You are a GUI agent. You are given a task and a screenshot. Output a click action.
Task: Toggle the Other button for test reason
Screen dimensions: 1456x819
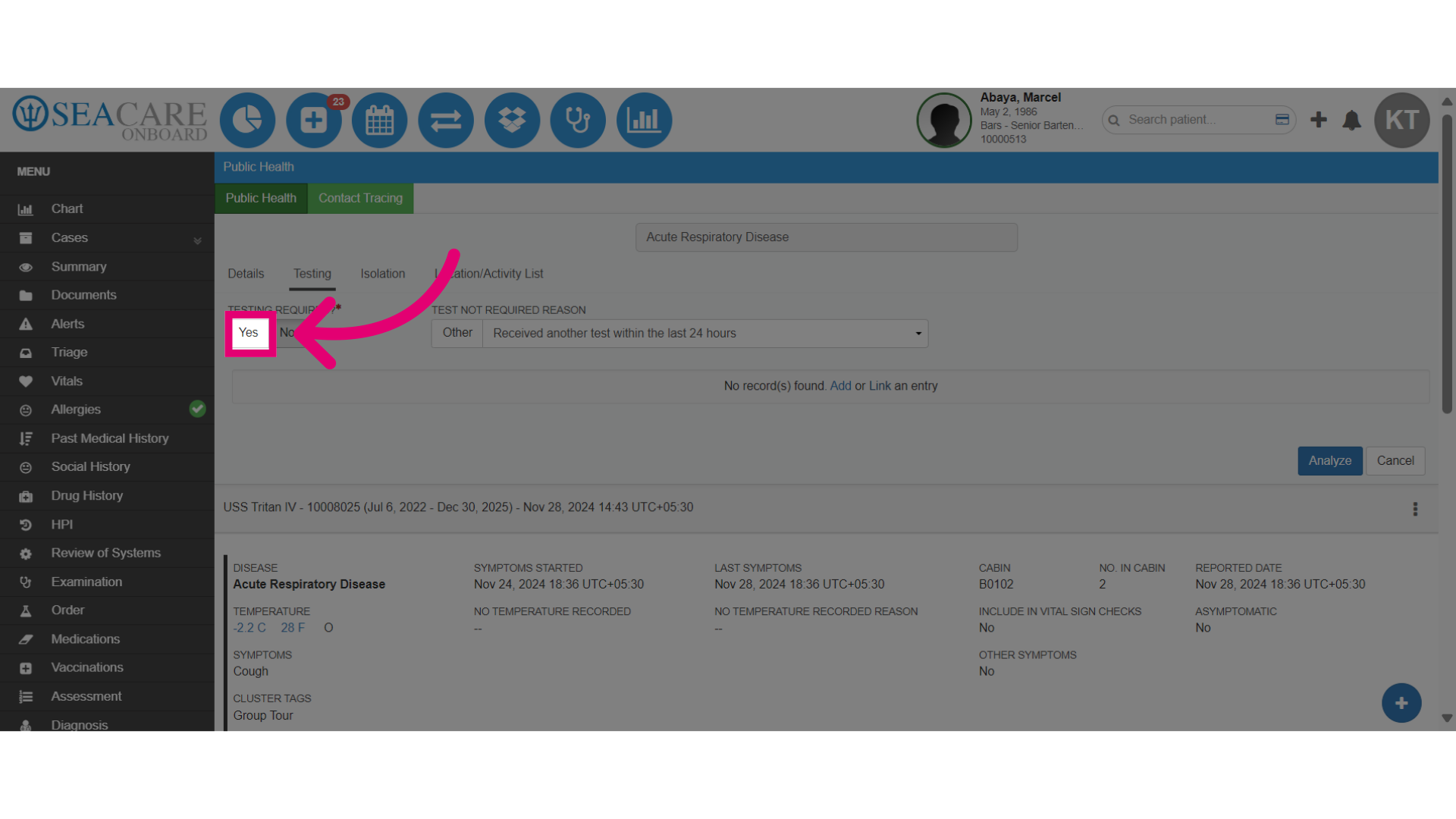coord(457,333)
